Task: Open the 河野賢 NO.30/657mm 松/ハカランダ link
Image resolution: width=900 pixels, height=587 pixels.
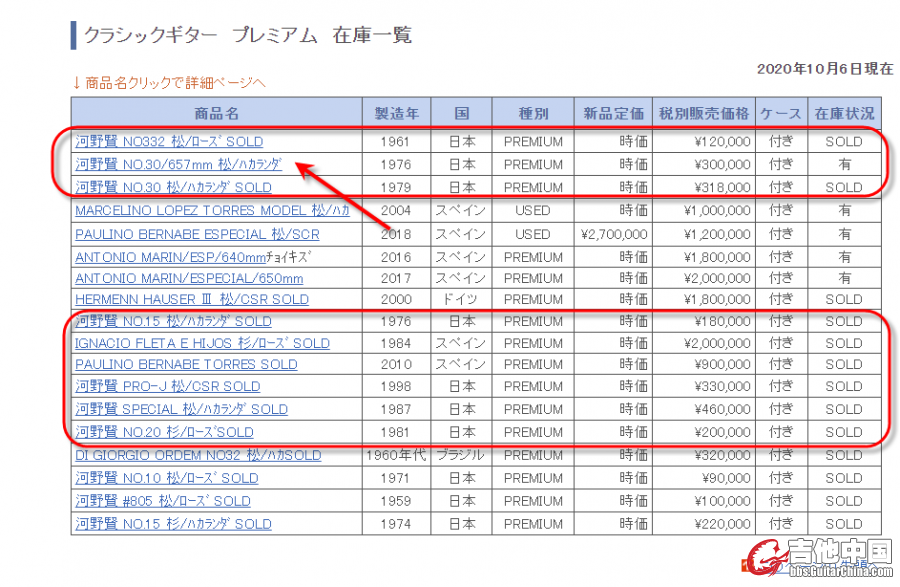Action: click(x=179, y=165)
